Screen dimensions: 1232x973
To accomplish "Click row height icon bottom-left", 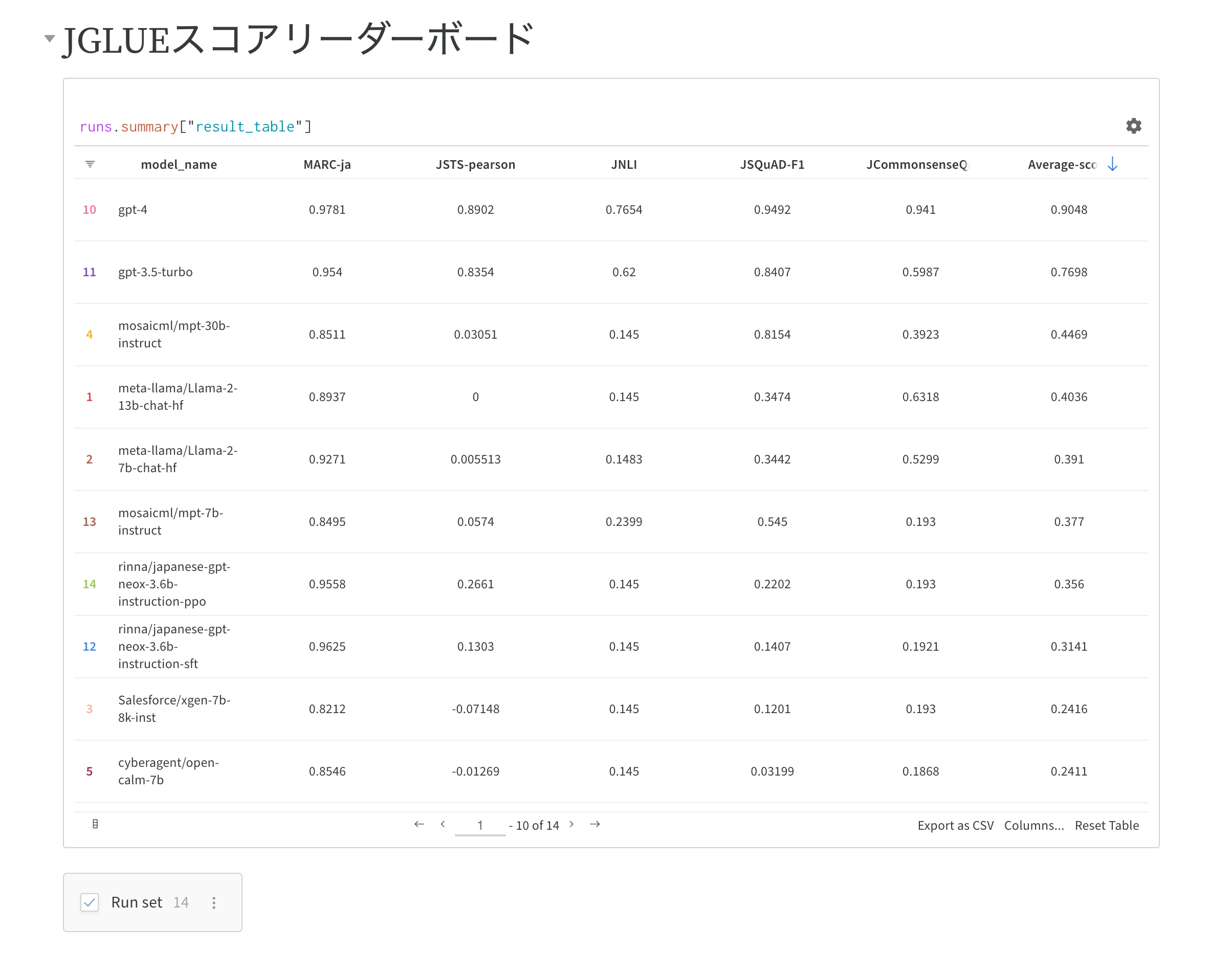I will click(x=95, y=824).
